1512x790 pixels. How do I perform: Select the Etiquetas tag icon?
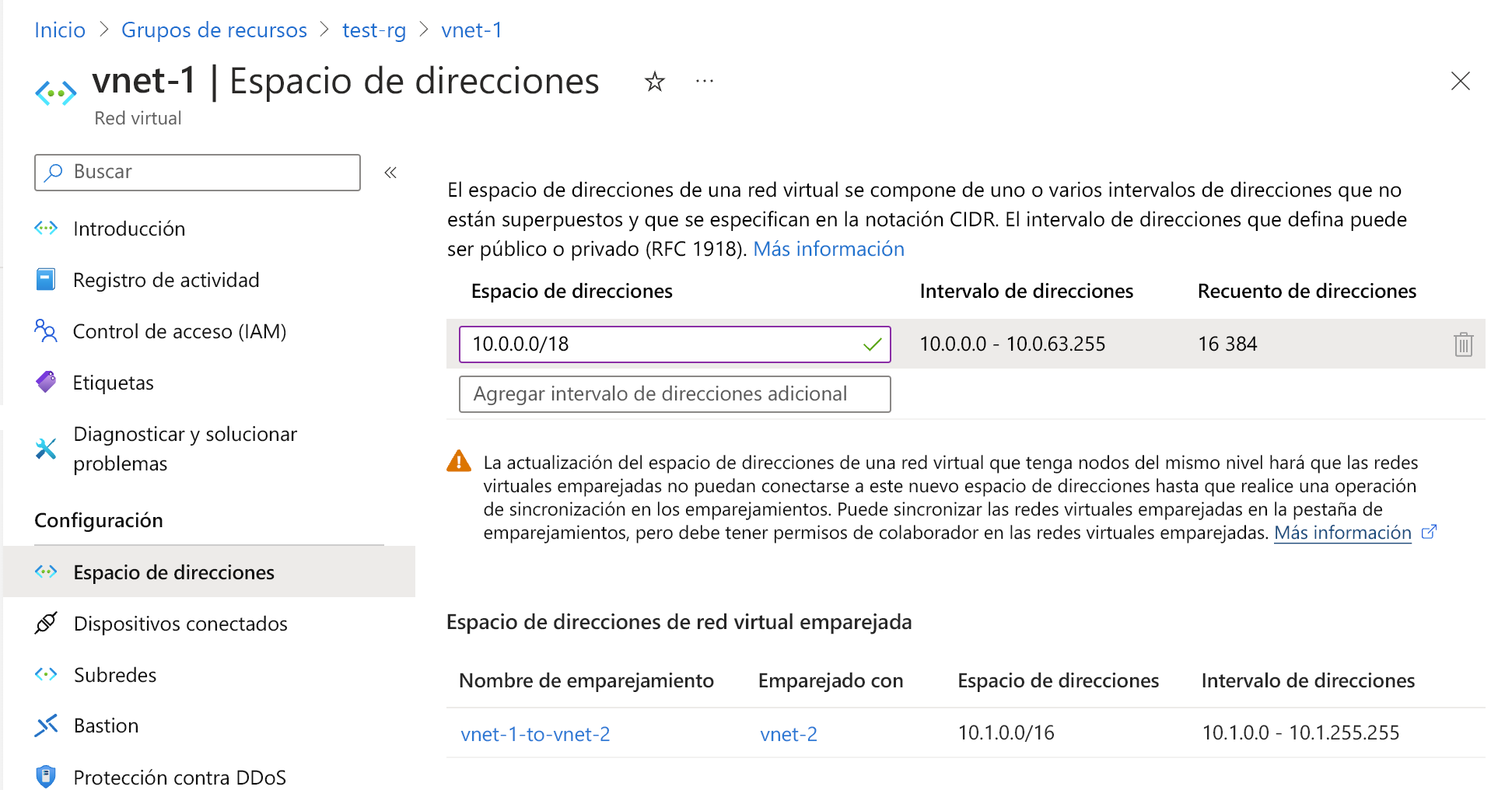click(47, 382)
